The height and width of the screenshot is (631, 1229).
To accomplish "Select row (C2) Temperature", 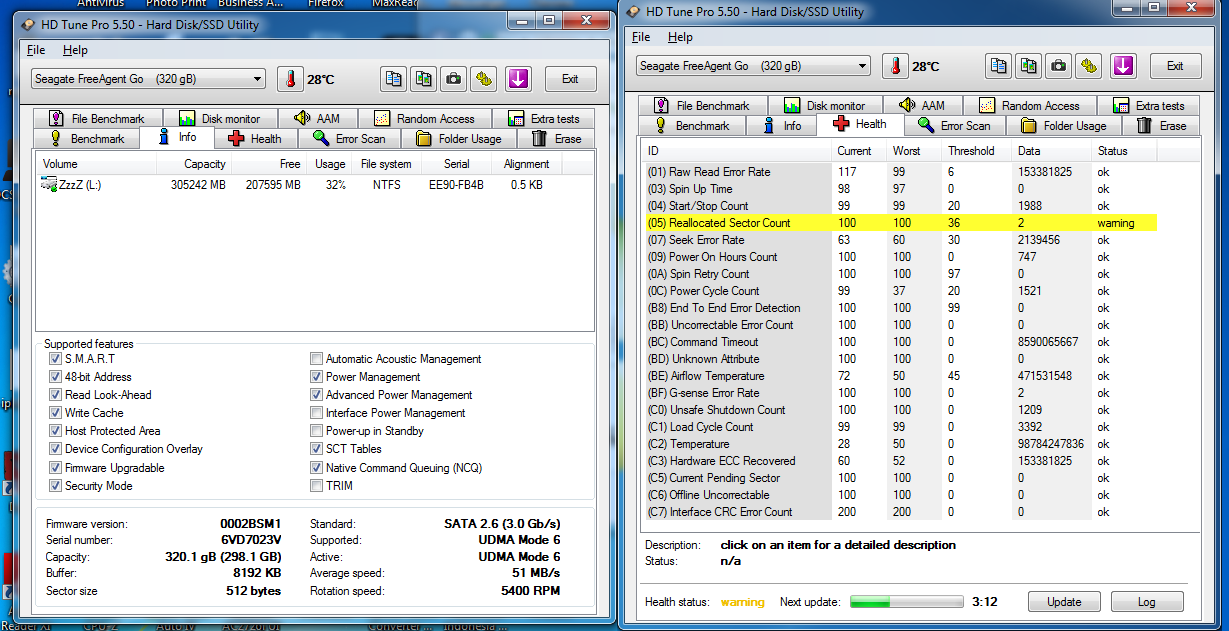I will coord(900,444).
